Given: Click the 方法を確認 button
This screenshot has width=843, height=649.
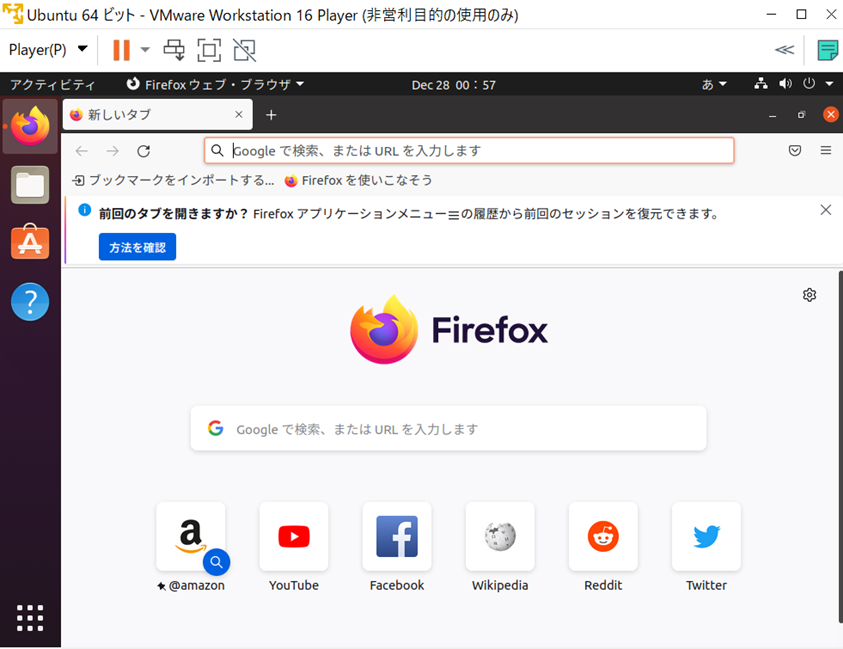Looking at the screenshot, I should click(137, 247).
